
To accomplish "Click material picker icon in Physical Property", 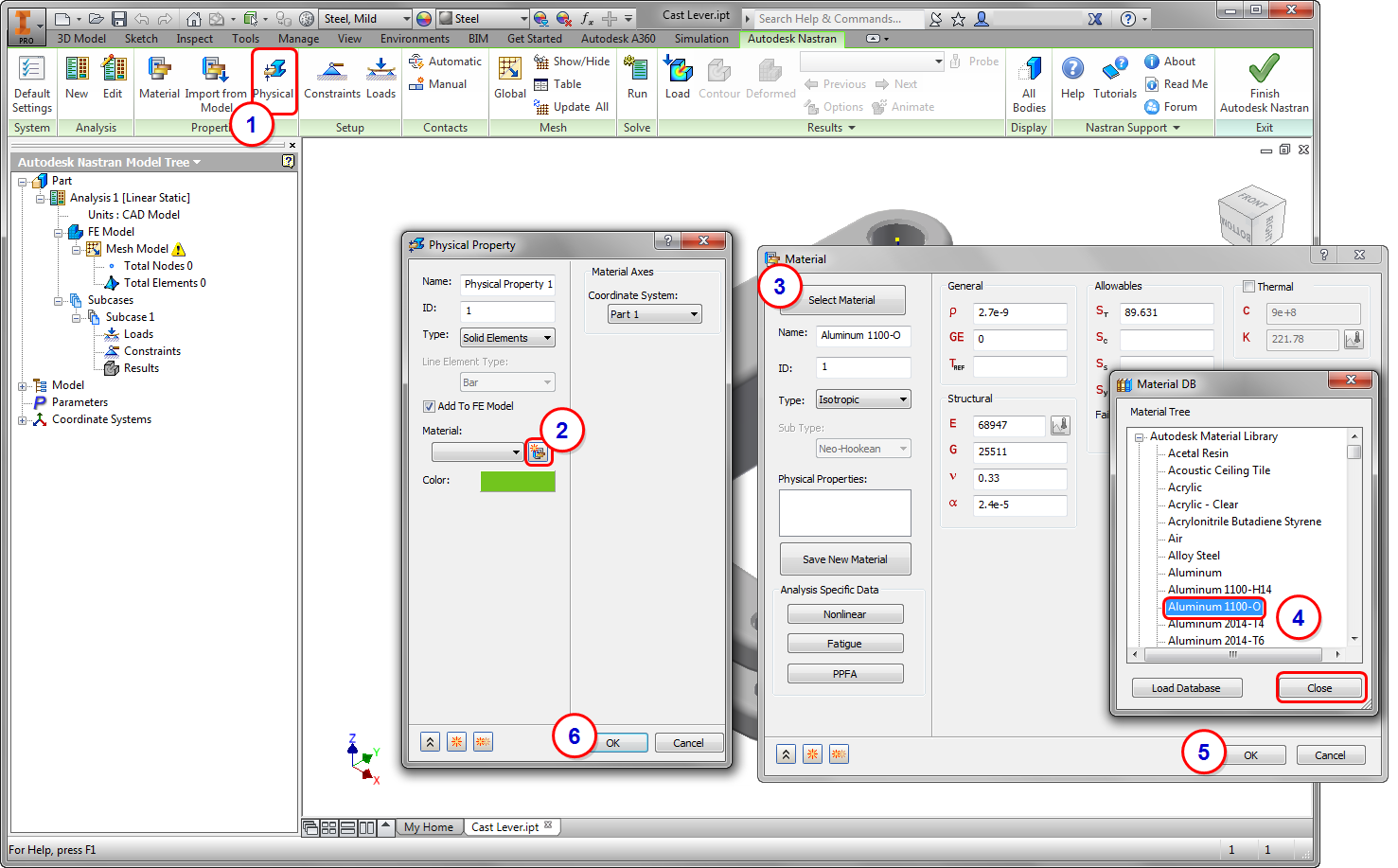I will click(x=538, y=452).
